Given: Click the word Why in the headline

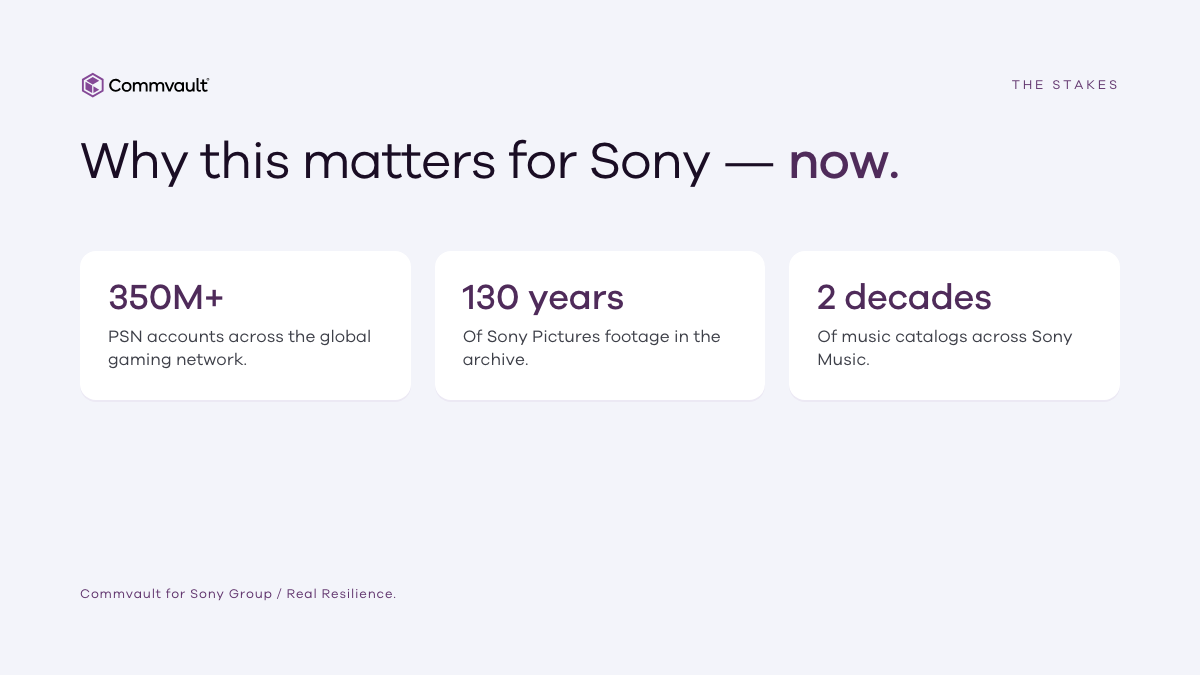Looking at the screenshot, I should 133,161.
